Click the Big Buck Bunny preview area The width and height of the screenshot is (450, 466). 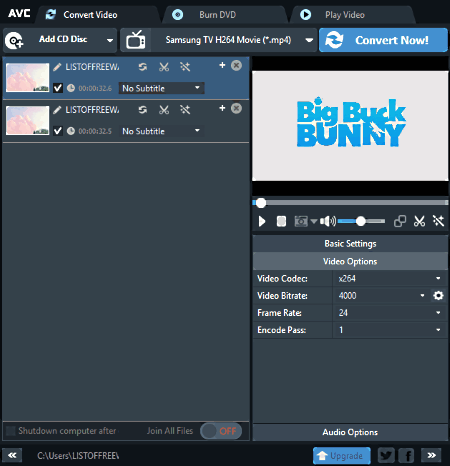350,126
